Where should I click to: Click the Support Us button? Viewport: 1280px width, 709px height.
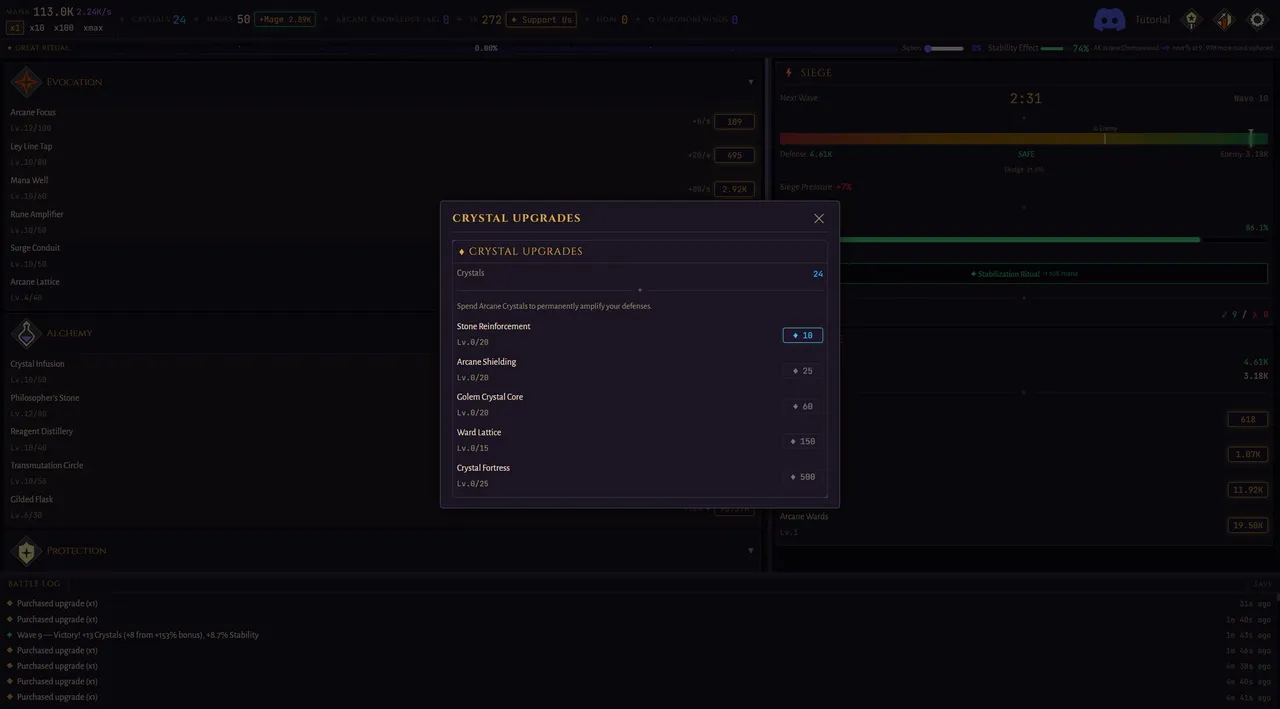(x=541, y=19)
